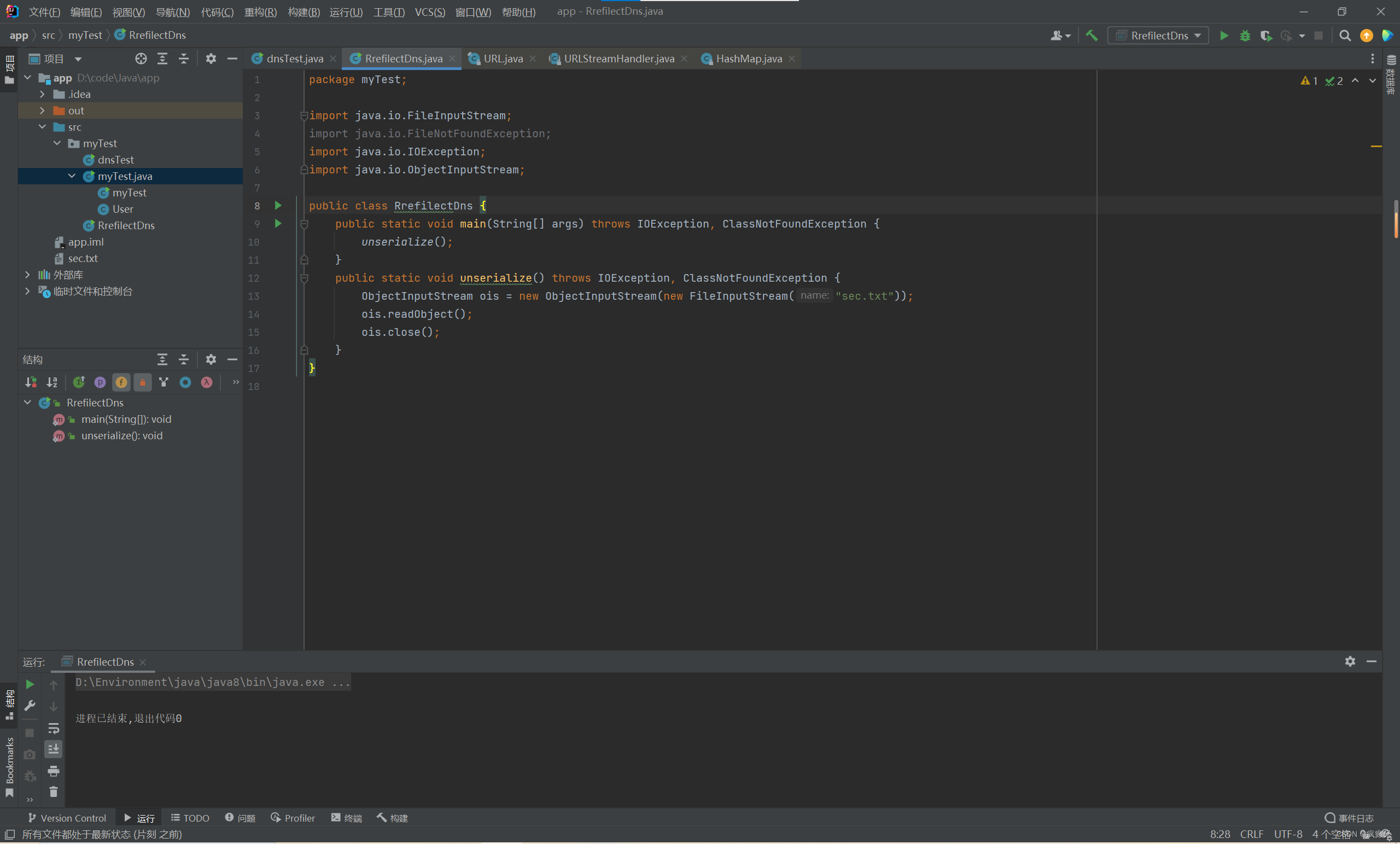Collapse the myTest.java file node
Image resolution: width=1400 pixels, height=844 pixels.
72,176
